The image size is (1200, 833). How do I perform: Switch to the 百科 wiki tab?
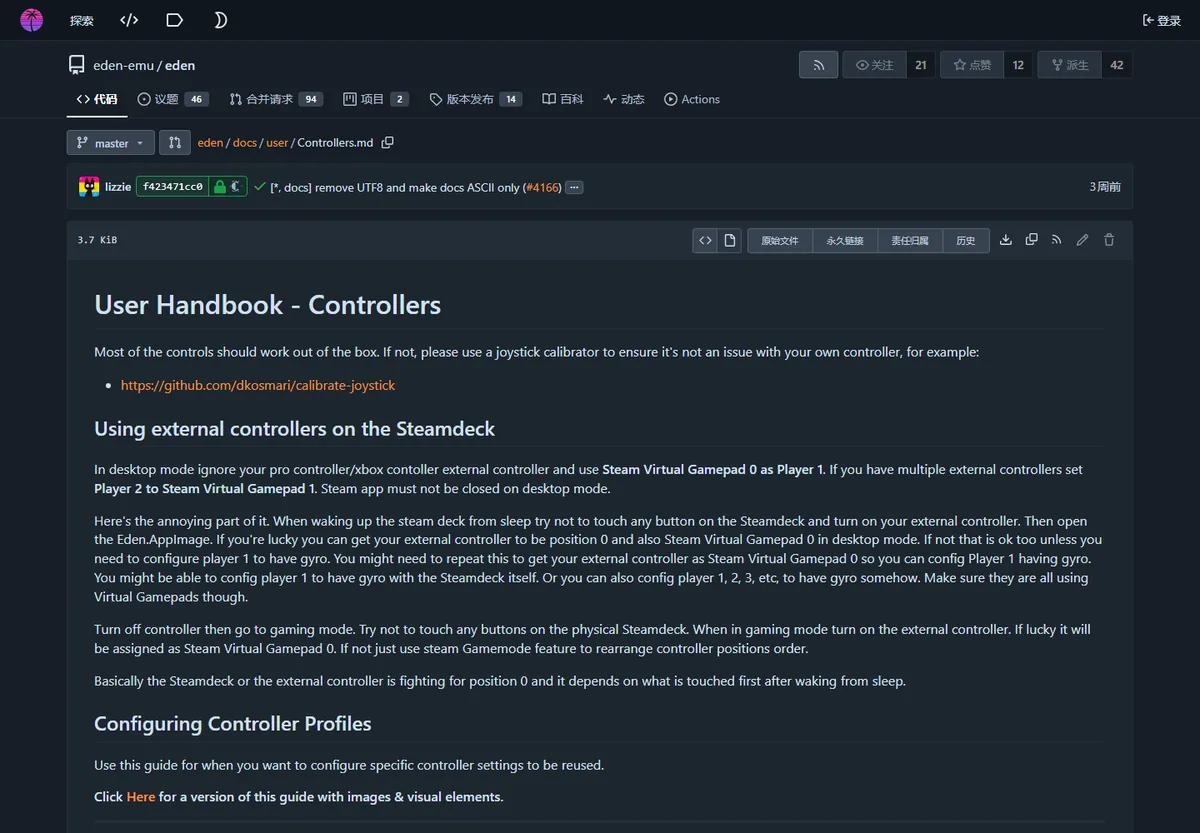click(563, 99)
